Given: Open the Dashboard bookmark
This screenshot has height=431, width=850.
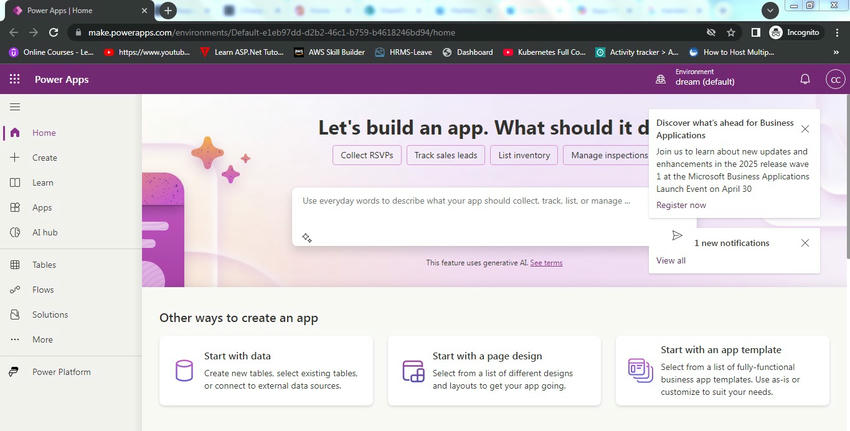Looking at the screenshot, I should click(x=468, y=52).
